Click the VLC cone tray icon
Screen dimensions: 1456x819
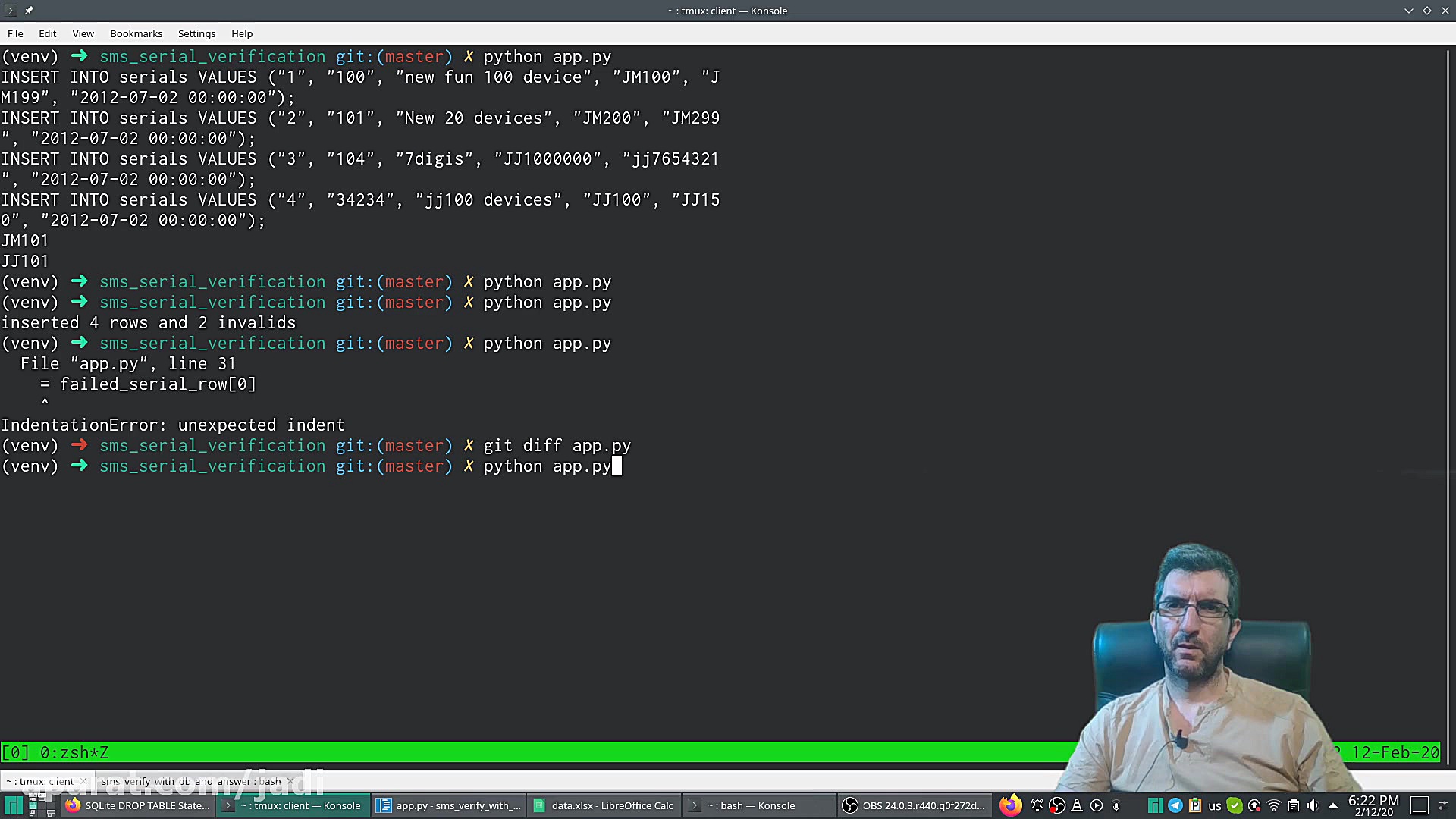pos(1077,805)
